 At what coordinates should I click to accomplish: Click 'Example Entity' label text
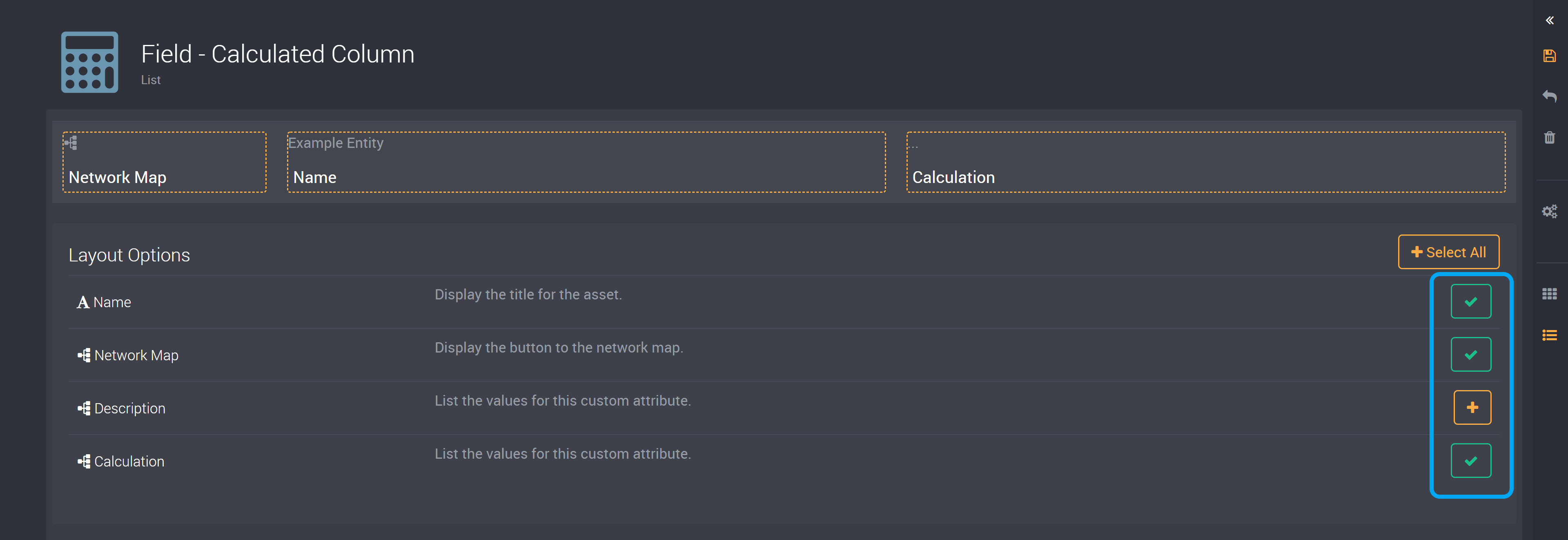coord(335,143)
